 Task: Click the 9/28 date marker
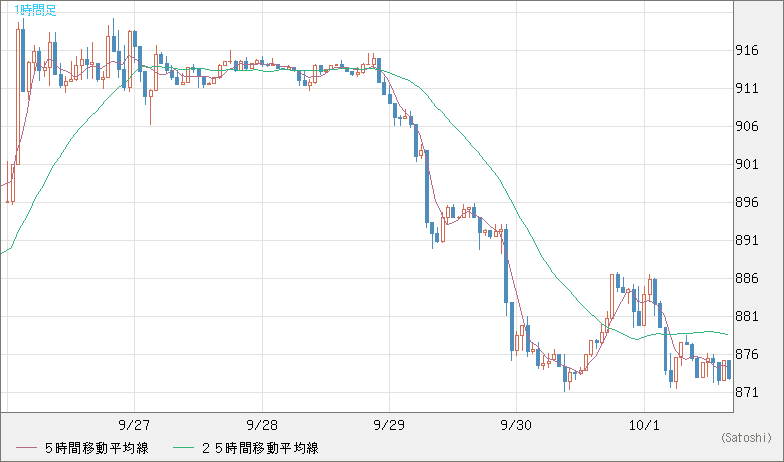point(261,424)
